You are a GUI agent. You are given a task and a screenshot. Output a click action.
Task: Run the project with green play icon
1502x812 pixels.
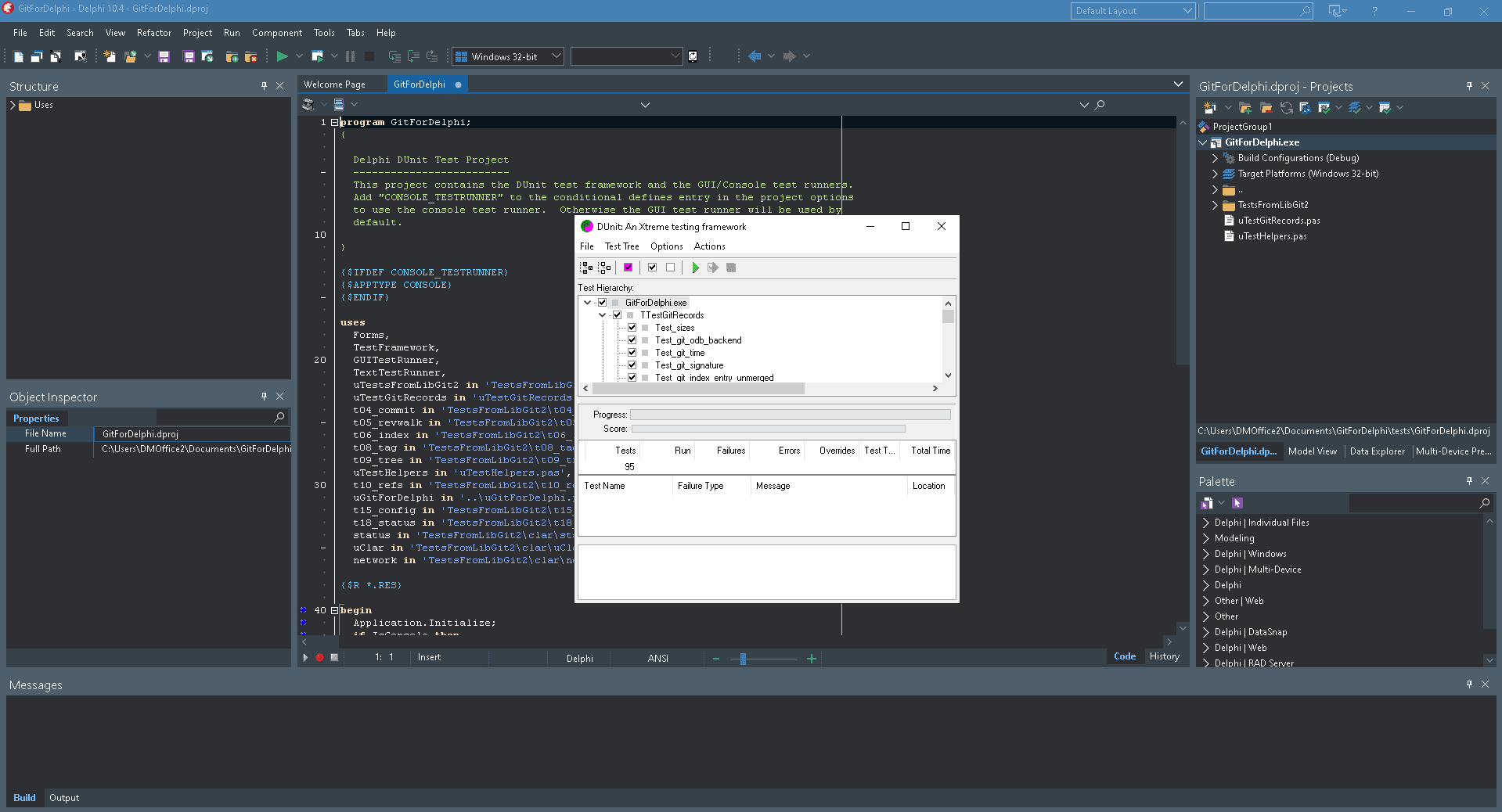coord(282,56)
